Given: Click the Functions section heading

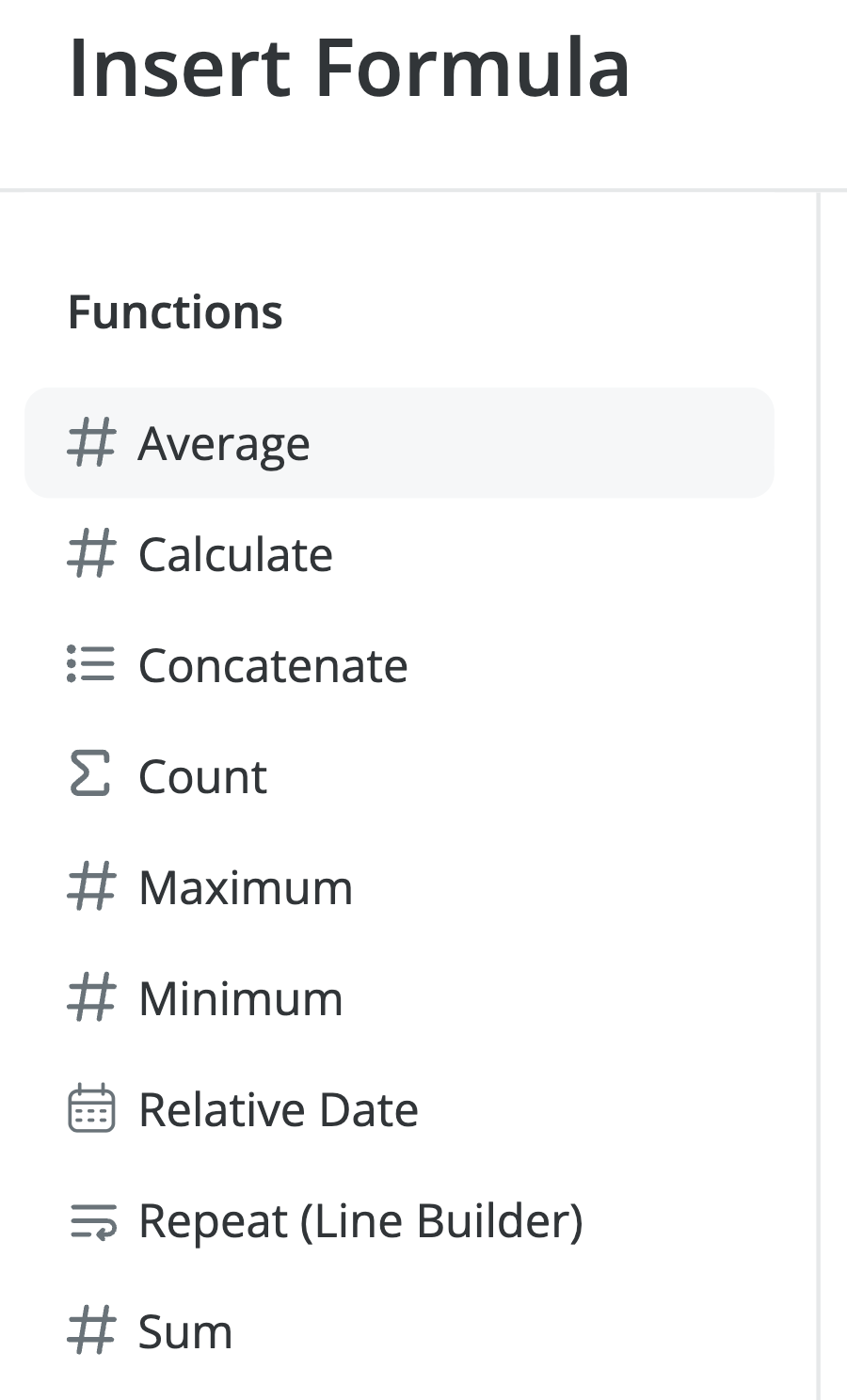Looking at the screenshot, I should point(175,311).
